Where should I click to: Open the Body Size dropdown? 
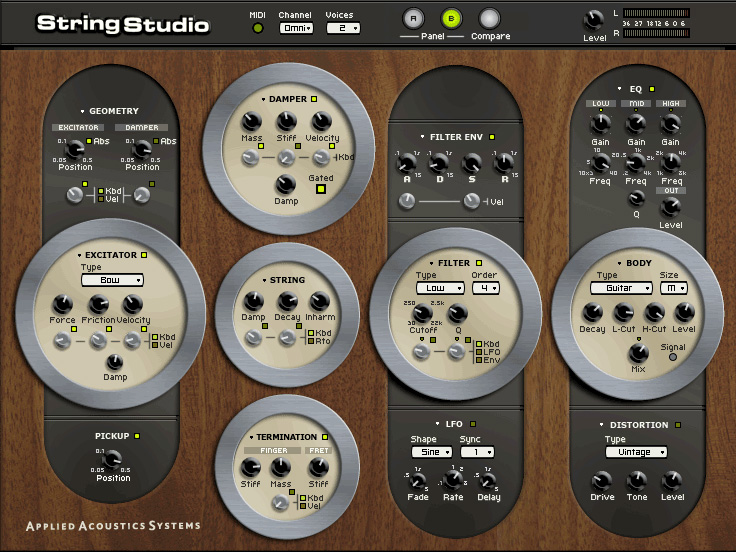pyautogui.click(x=674, y=288)
